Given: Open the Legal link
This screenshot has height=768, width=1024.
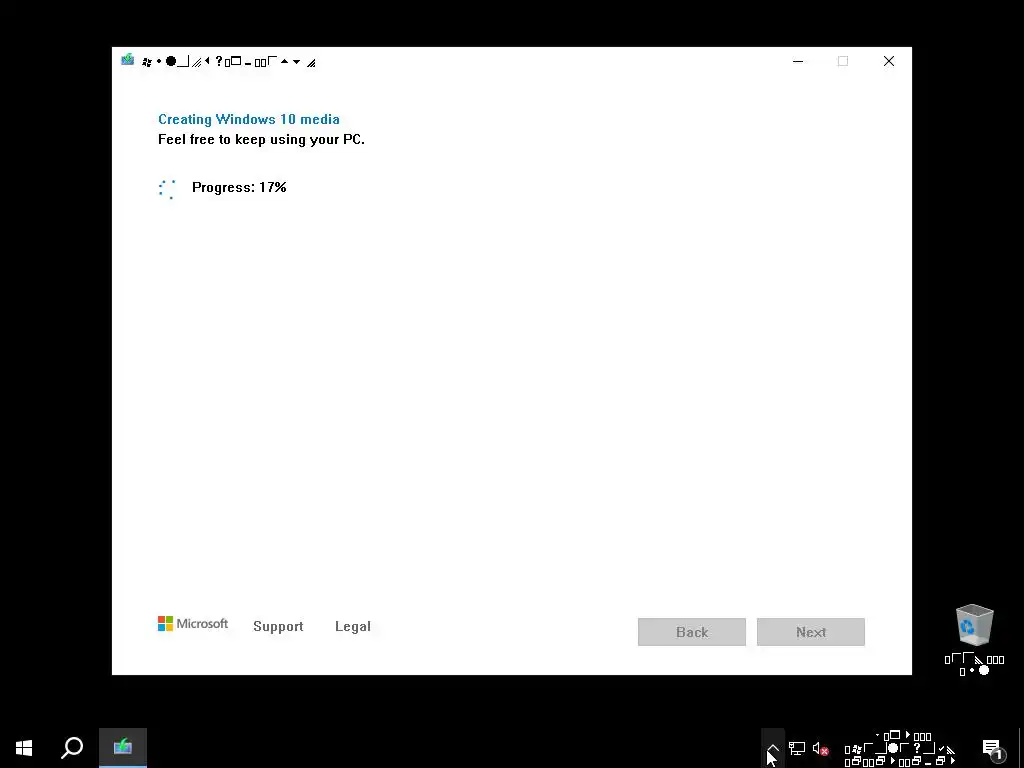Looking at the screenshot, I should [353, 626].
